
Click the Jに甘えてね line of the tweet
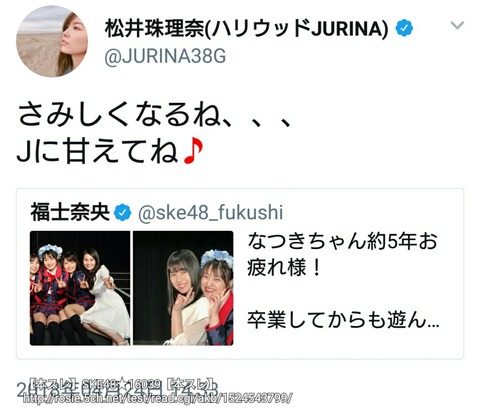(x=110, y=152)
